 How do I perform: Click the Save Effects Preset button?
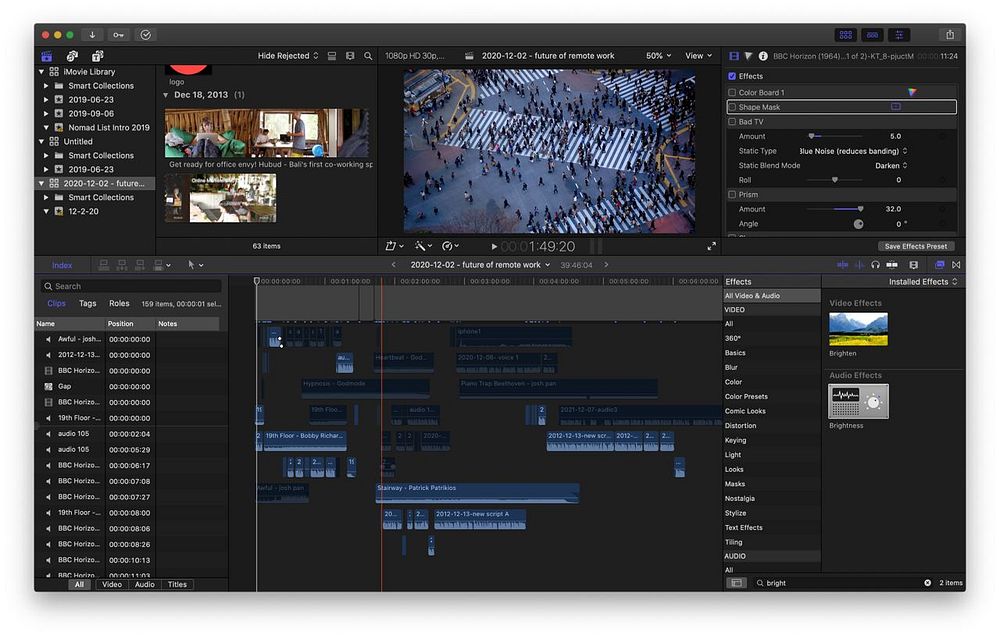coord(916,246)
